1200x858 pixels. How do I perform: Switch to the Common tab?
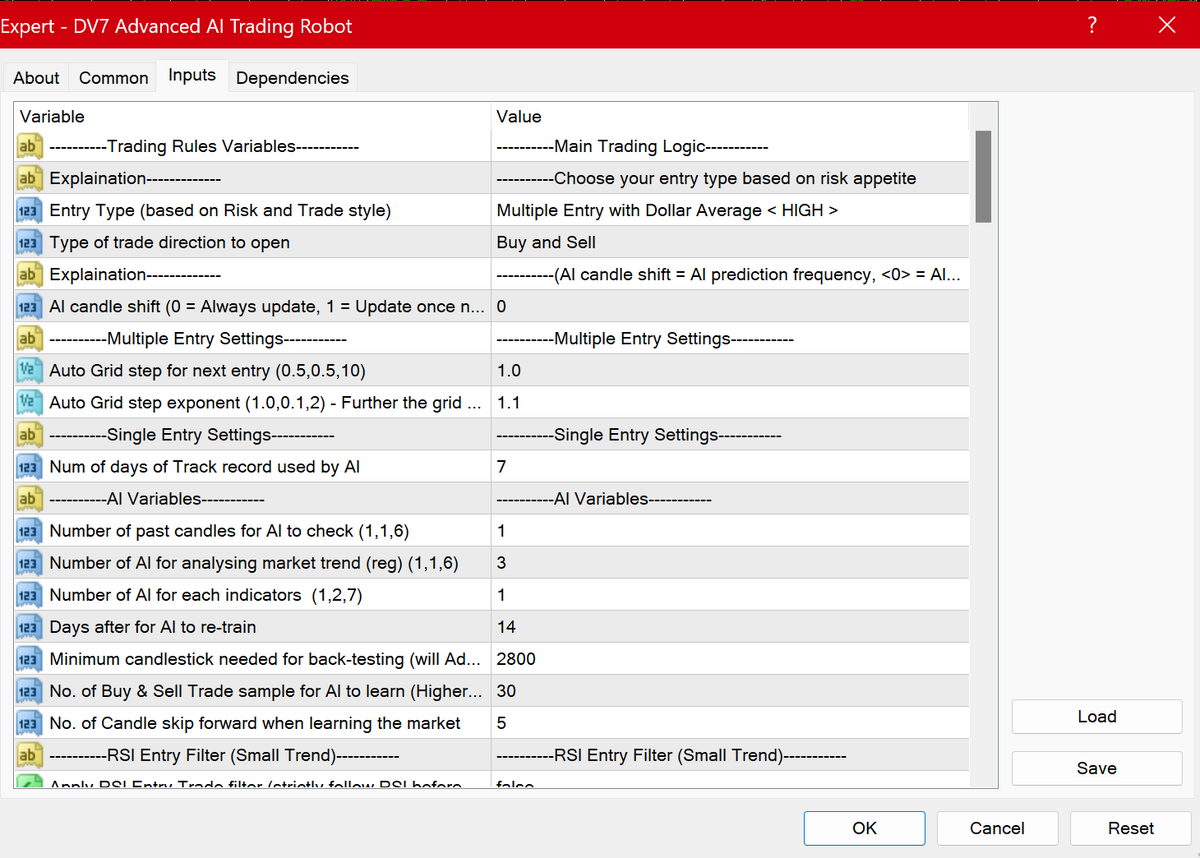[x=113, y=78]
